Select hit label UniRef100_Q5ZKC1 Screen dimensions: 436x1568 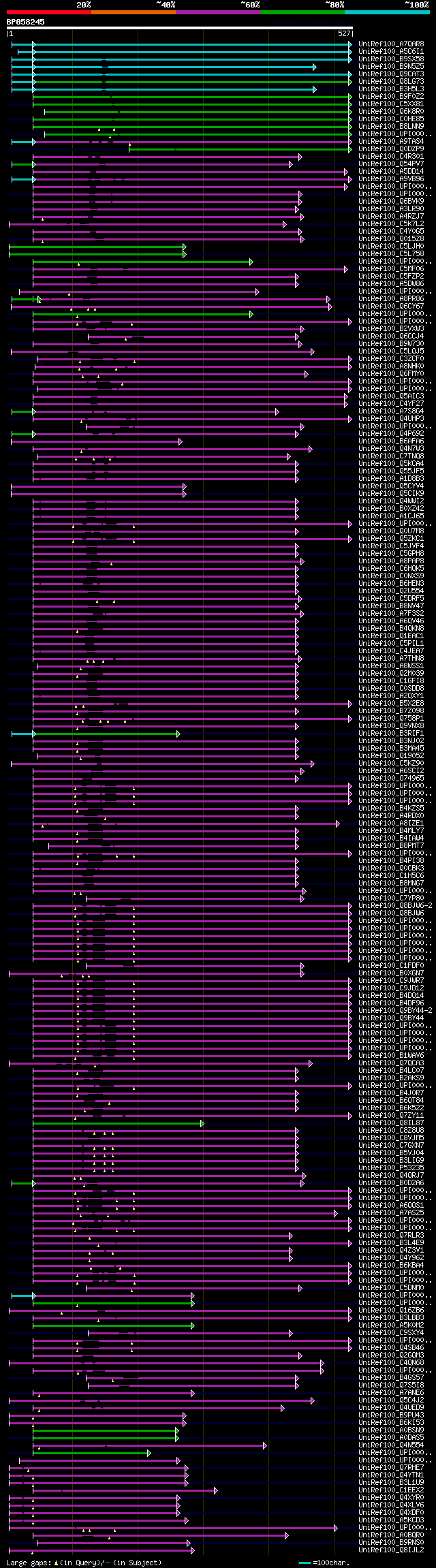pos(391,538)
